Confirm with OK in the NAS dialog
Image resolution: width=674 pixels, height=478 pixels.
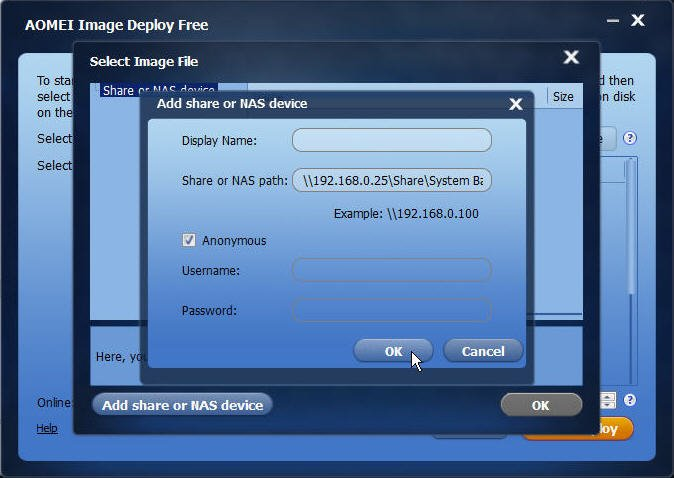click(x=393, y=351)
